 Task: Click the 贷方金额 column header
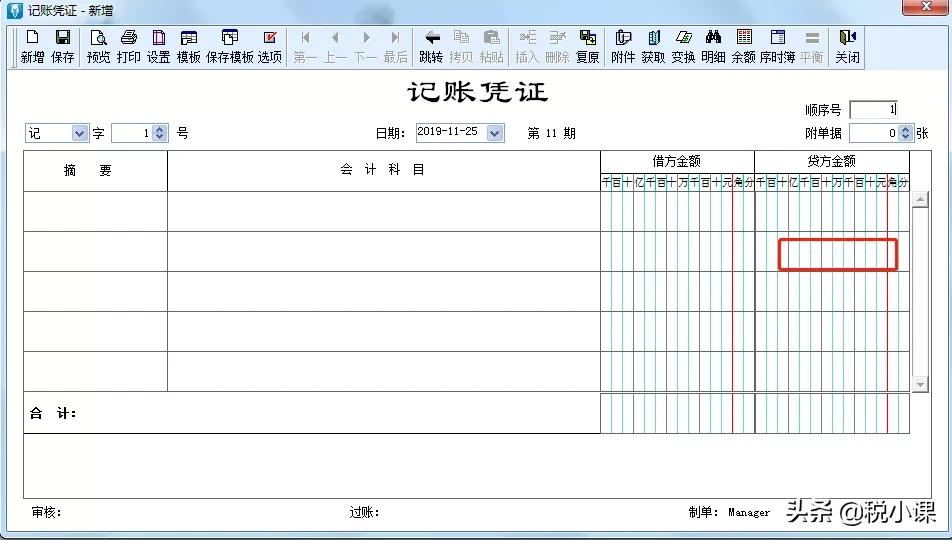pyautogui.click(x=832, y=162)
